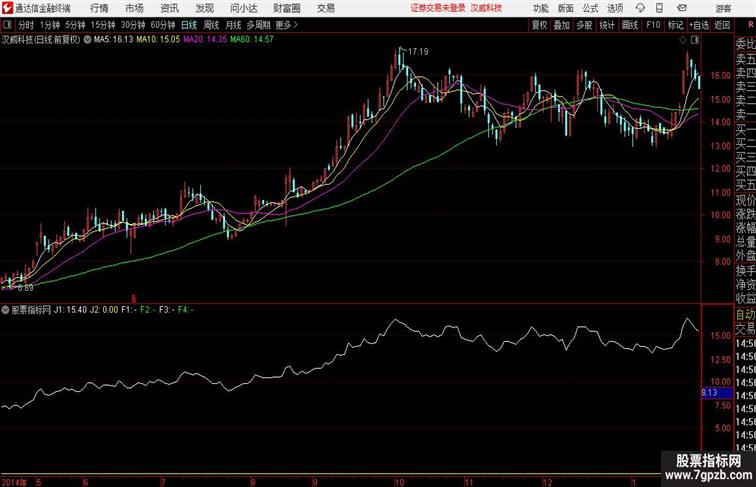Open the 资讯 menu
Viewport: 756px width, 487px height.
click(169, 8)
